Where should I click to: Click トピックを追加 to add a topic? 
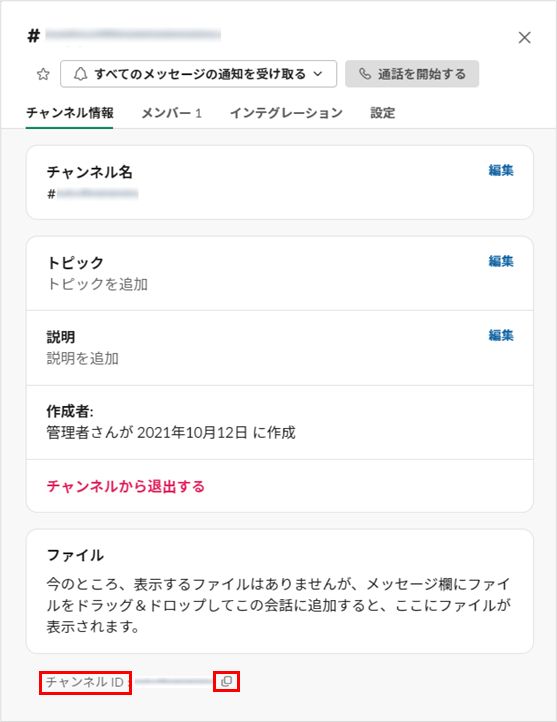click(x=97, y=284)
